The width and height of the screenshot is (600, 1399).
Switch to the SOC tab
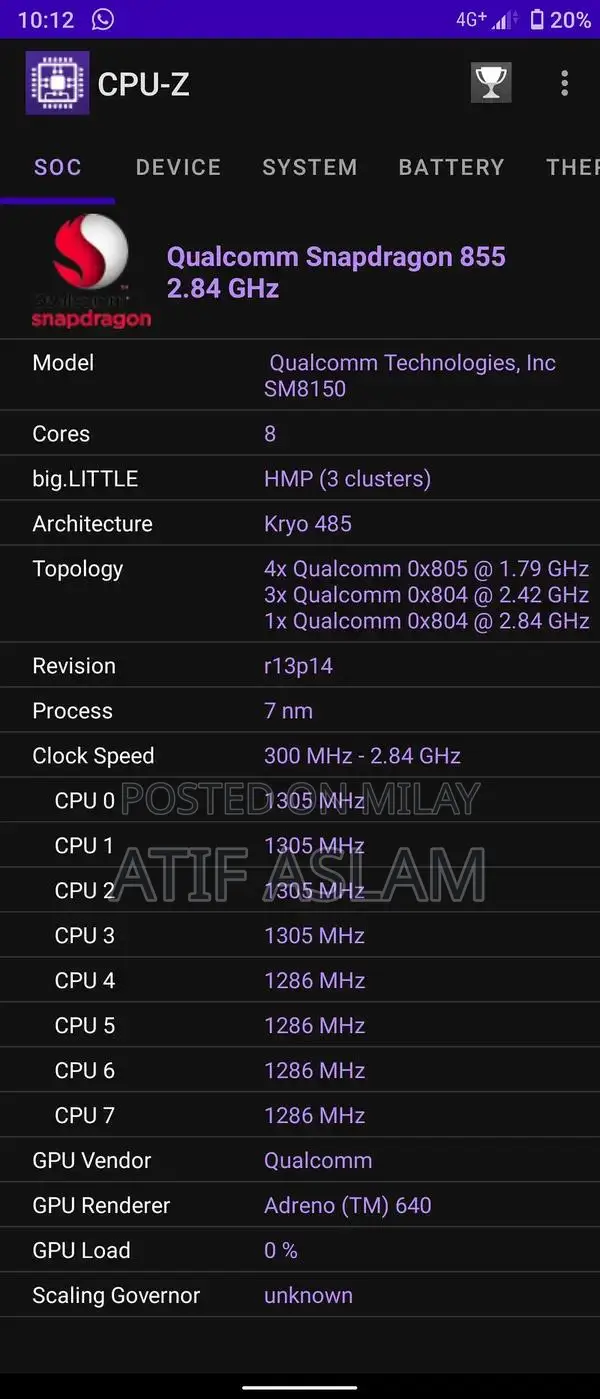(58, 167)
